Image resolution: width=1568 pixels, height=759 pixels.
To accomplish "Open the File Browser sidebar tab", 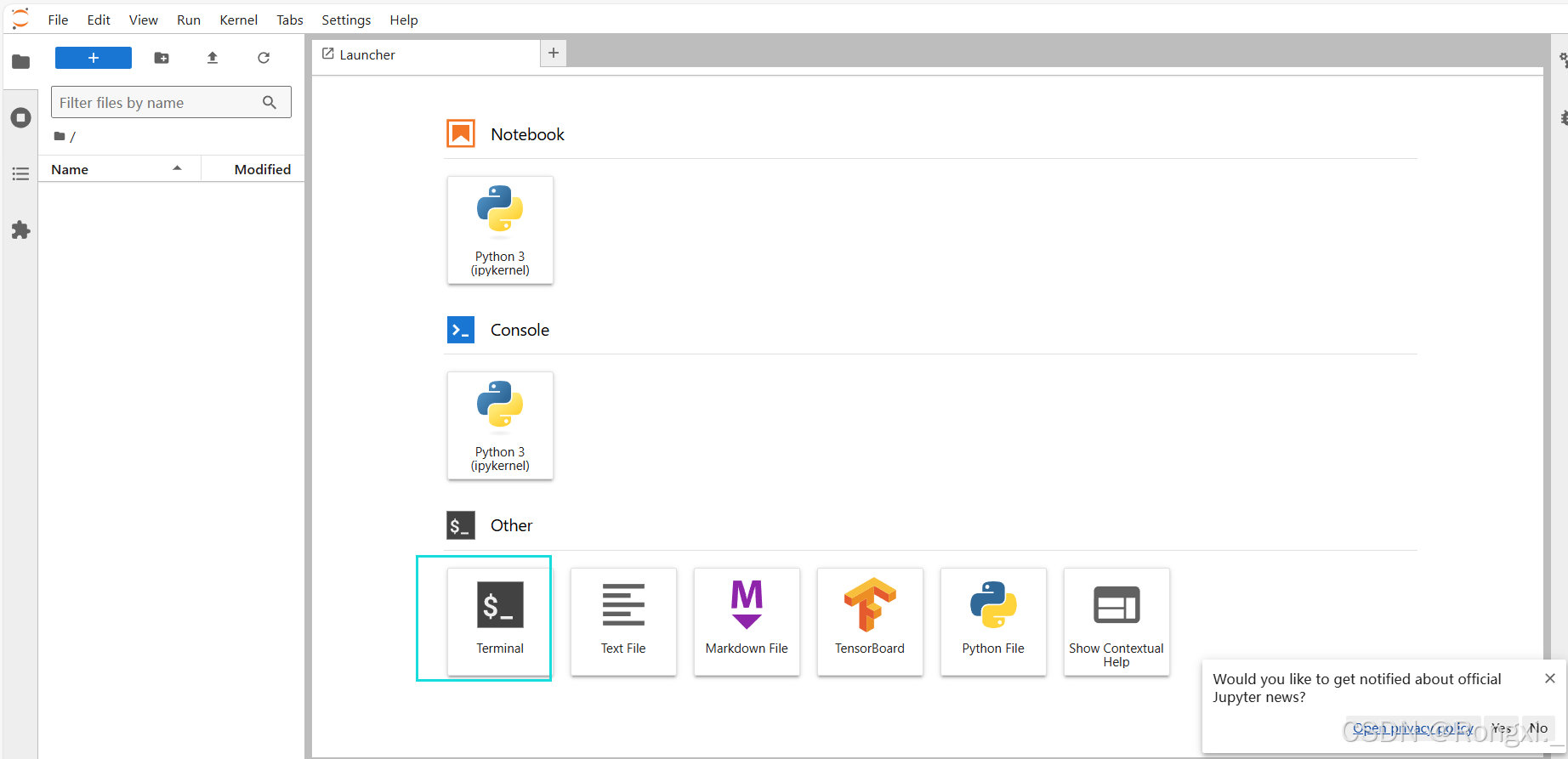I will [x=20, y=61].
